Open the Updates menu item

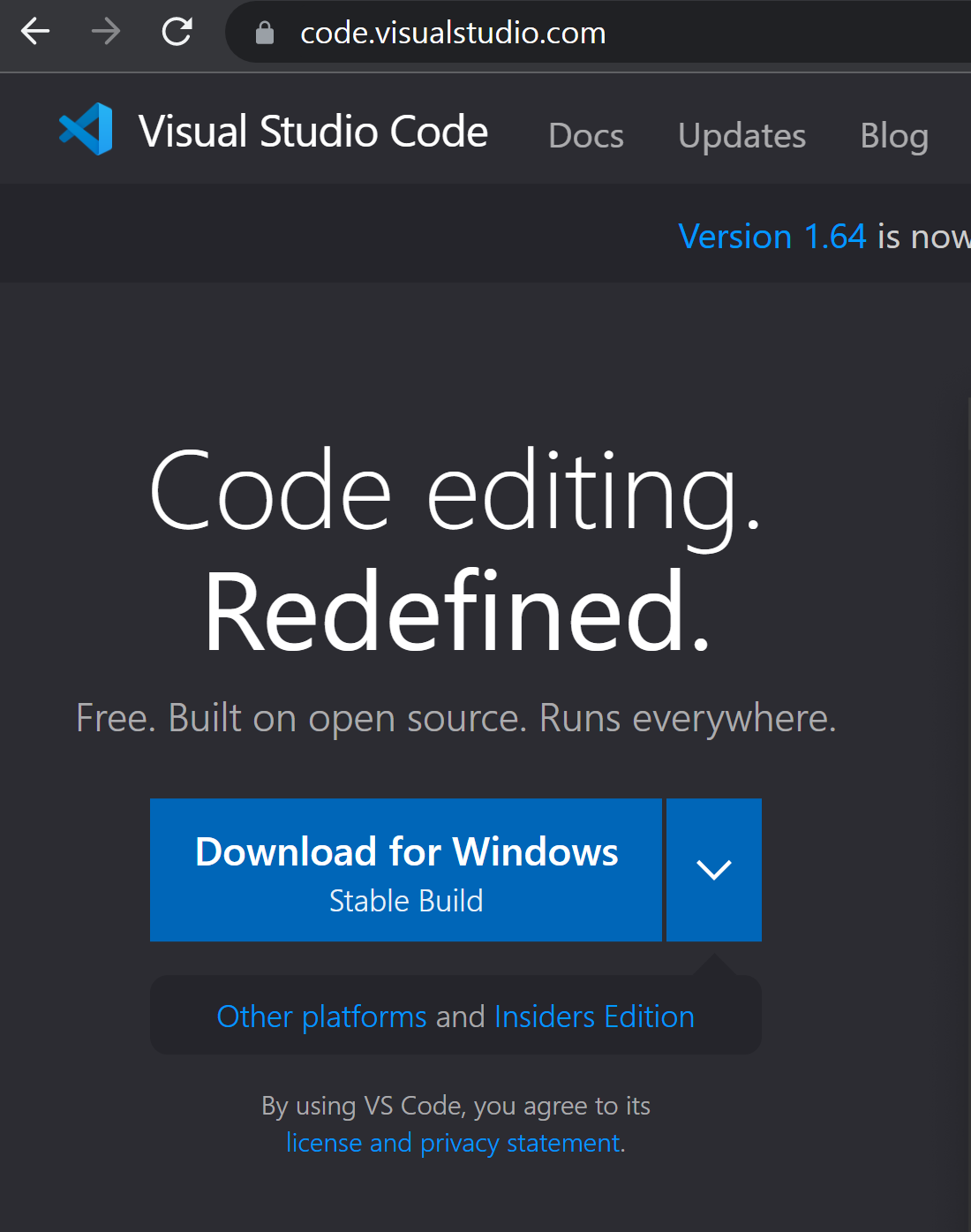(x=741, y=135)
